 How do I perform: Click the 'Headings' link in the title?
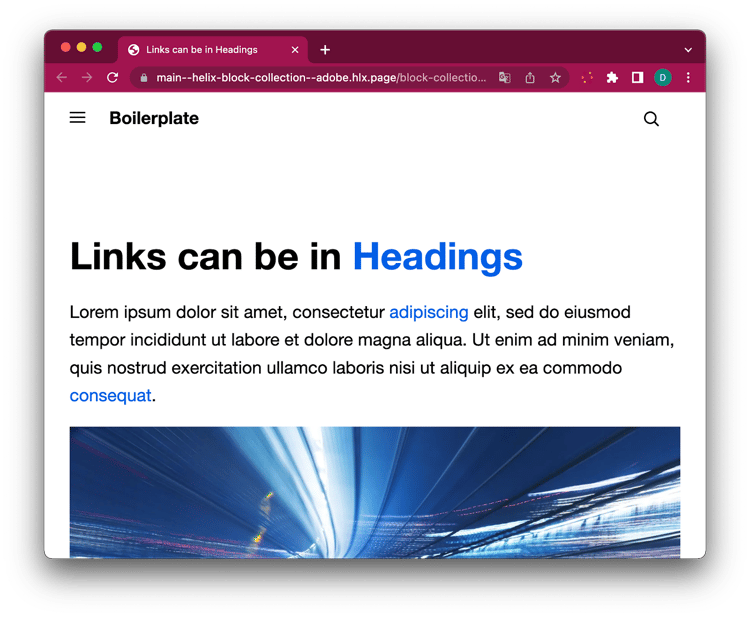point(437,257)
